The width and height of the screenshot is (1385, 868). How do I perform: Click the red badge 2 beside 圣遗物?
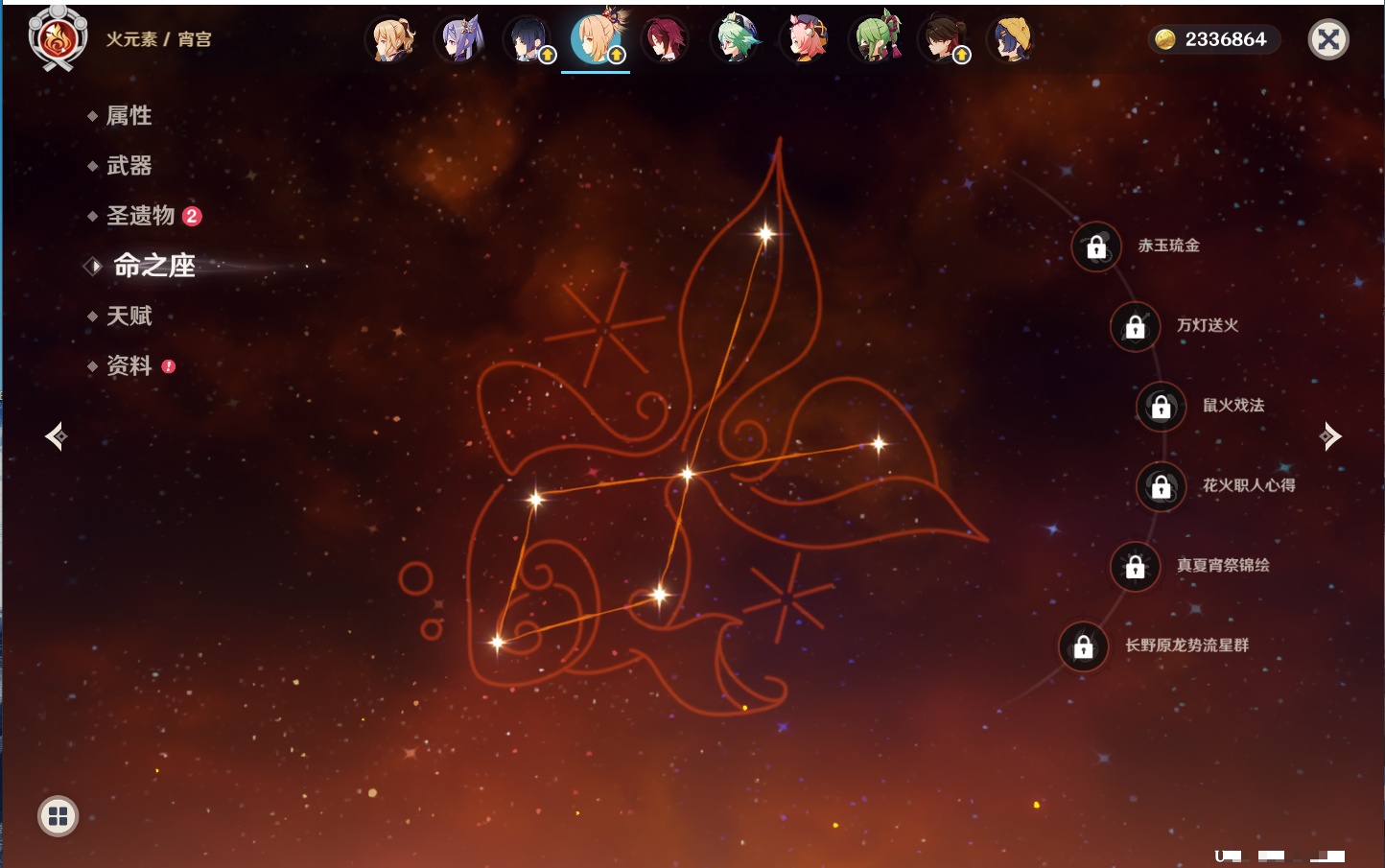[x=192, y=216]
